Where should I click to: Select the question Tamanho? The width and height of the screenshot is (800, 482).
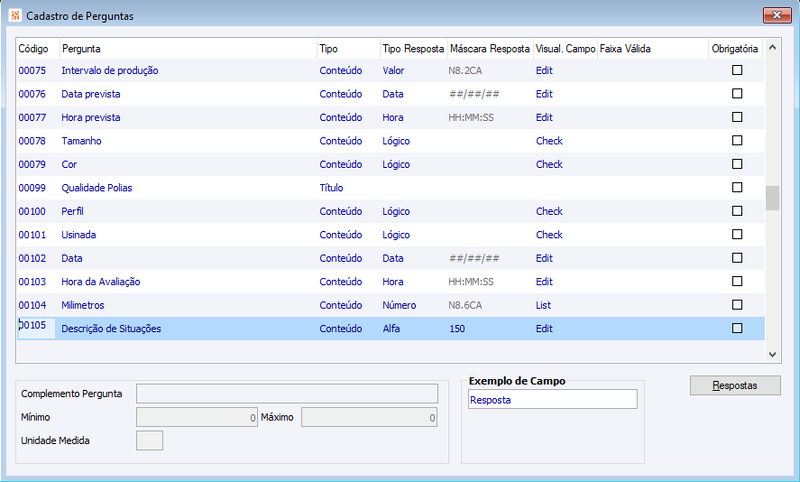point(81,141)
